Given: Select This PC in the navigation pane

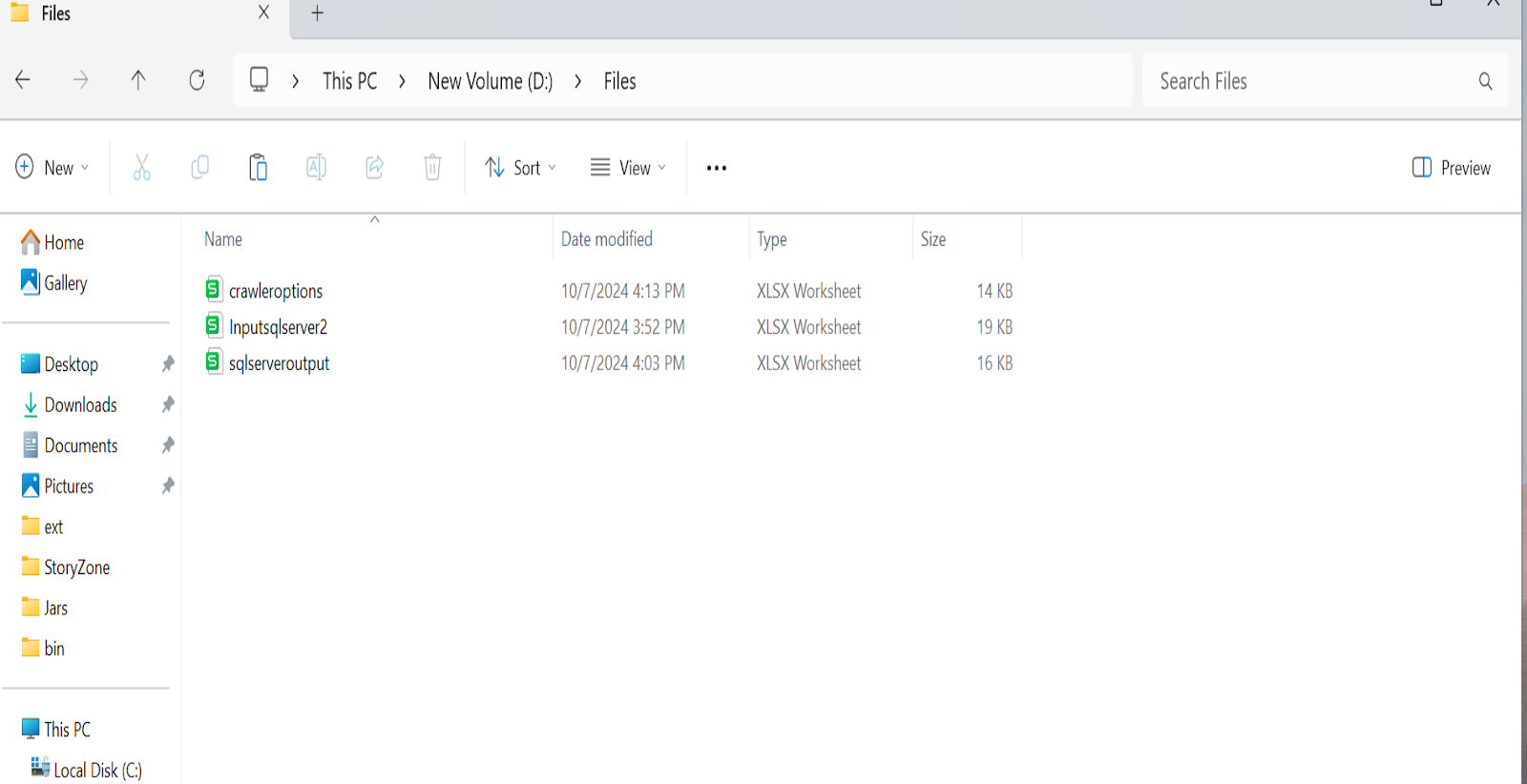Looking at the screenshot, I should coord(55,729).
